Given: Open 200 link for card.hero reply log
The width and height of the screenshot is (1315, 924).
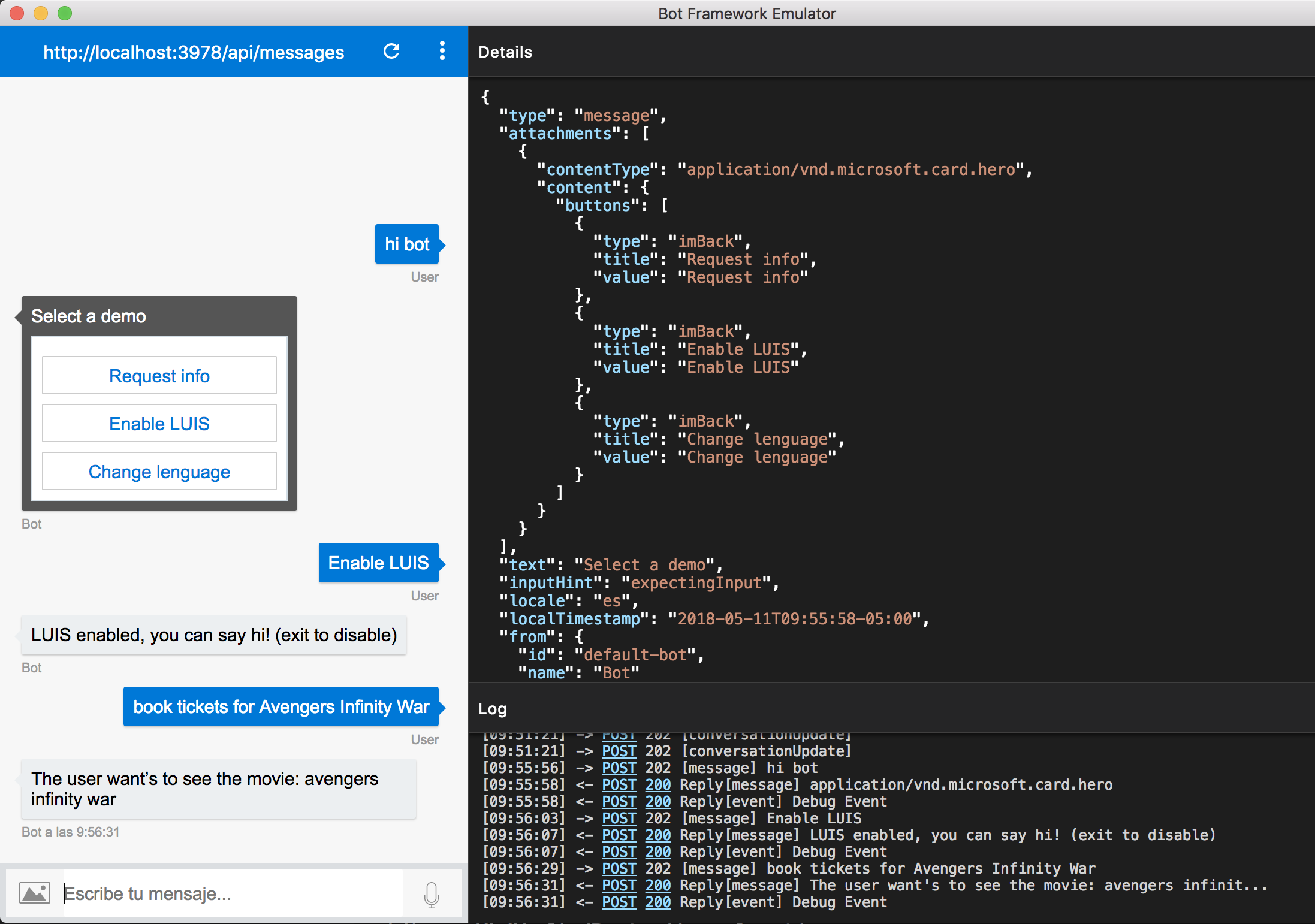Looking at the screenshot, I should coord(657,785).
